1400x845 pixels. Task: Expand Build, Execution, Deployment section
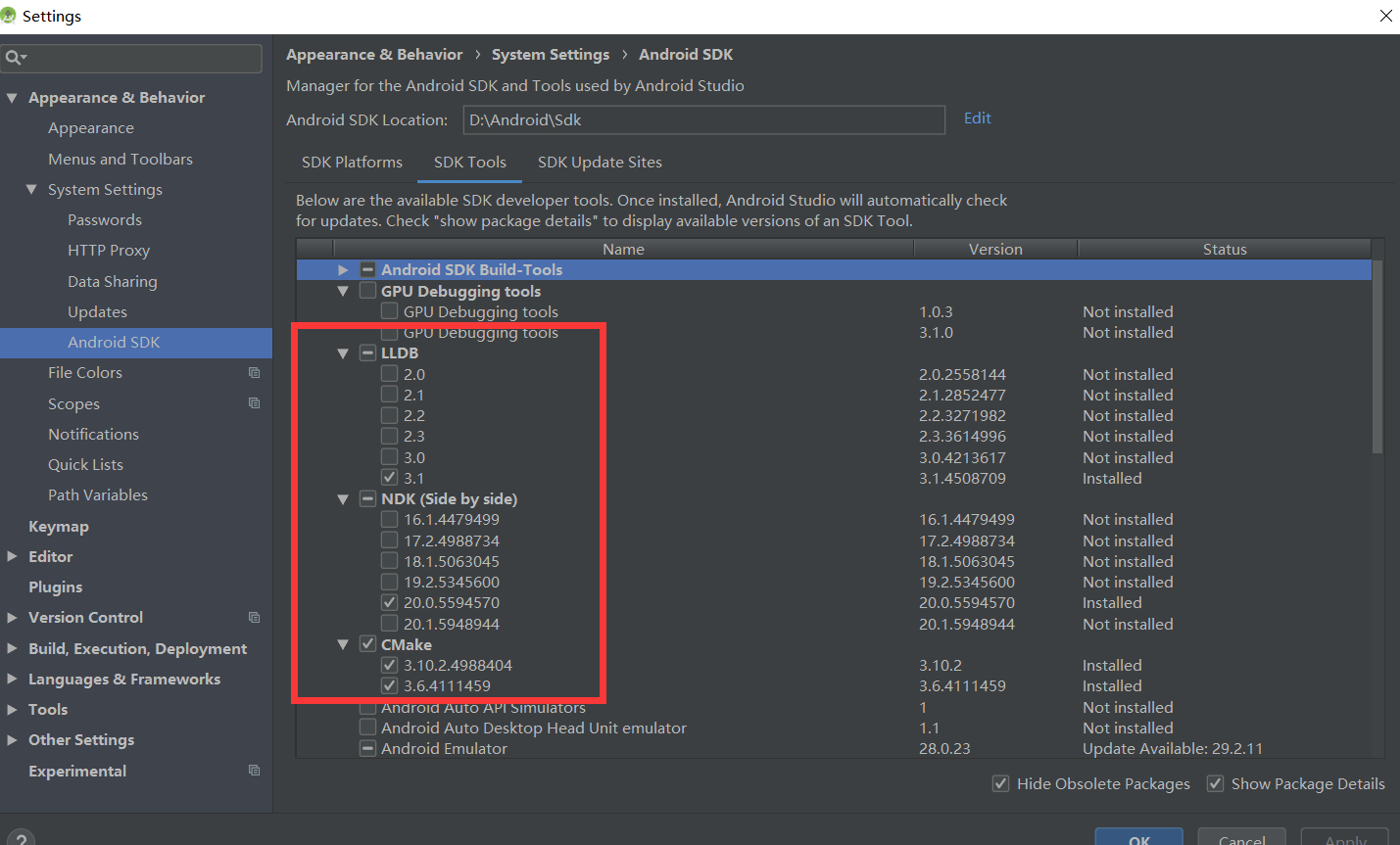pos(12,648)
